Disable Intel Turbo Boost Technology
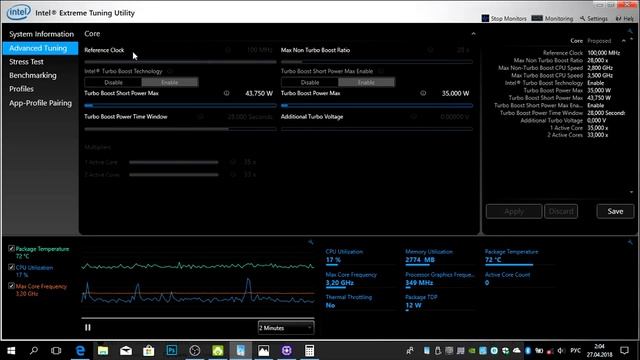The width and height of the screenshot is (640, 360). [x=113, y=82]
